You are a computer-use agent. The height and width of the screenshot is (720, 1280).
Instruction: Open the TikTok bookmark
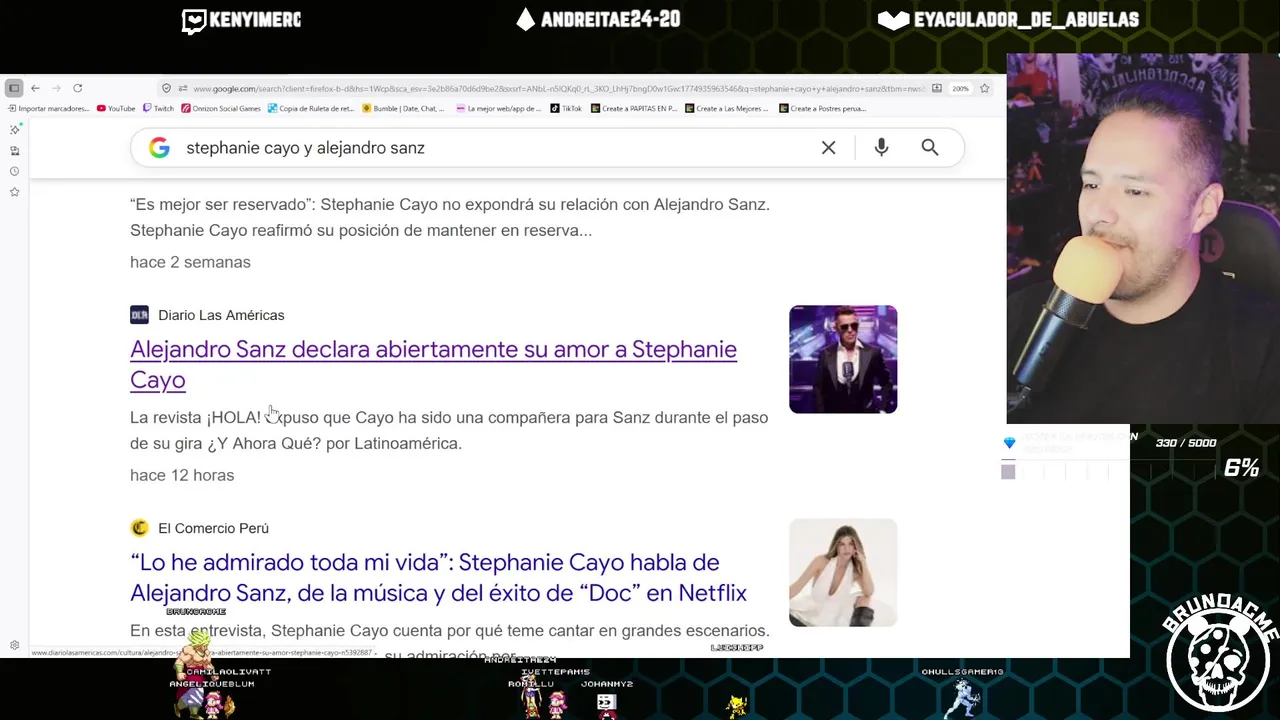coord(566,108)
